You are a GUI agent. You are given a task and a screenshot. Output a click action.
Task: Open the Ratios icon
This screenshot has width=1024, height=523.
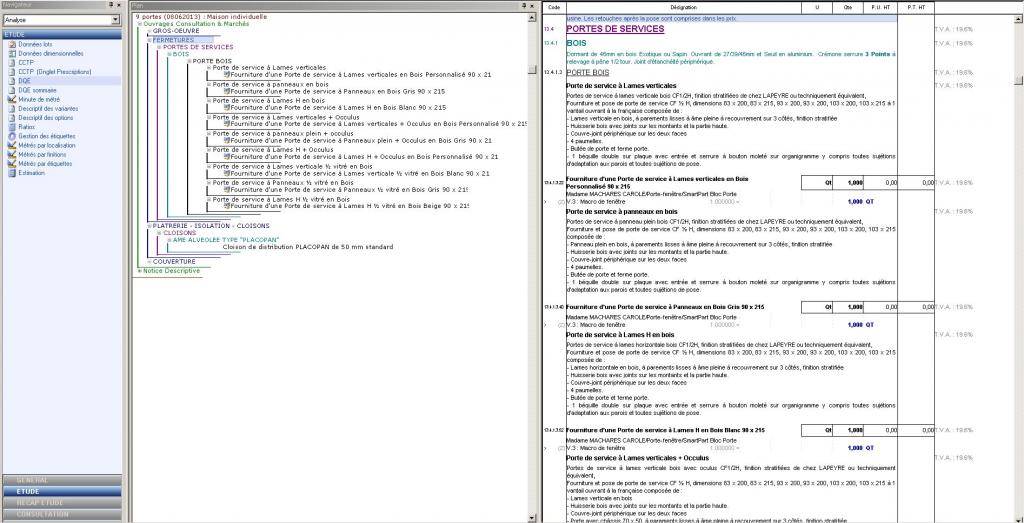click(12, 127)
